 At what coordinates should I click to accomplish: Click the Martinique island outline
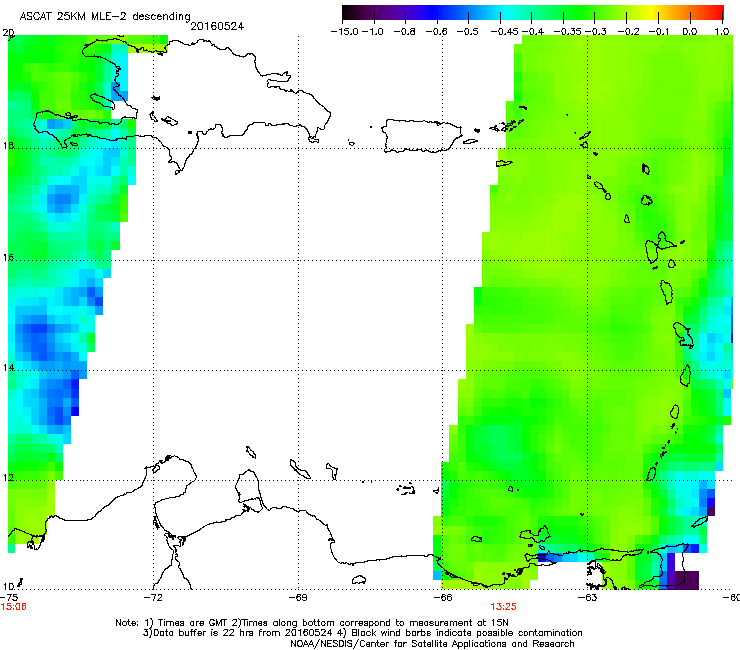click(683, 335)
